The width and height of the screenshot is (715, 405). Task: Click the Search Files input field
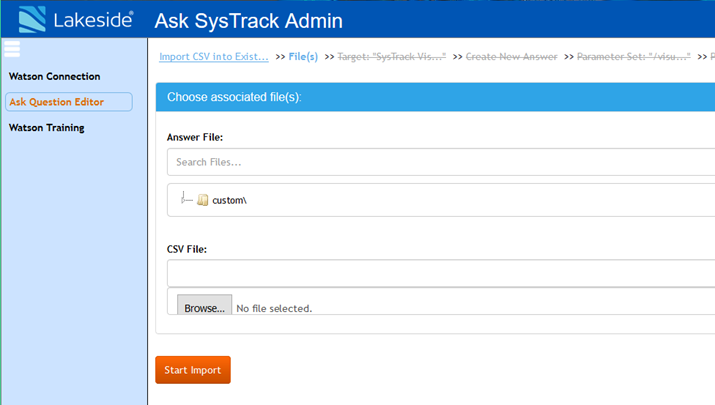[441, 162]
